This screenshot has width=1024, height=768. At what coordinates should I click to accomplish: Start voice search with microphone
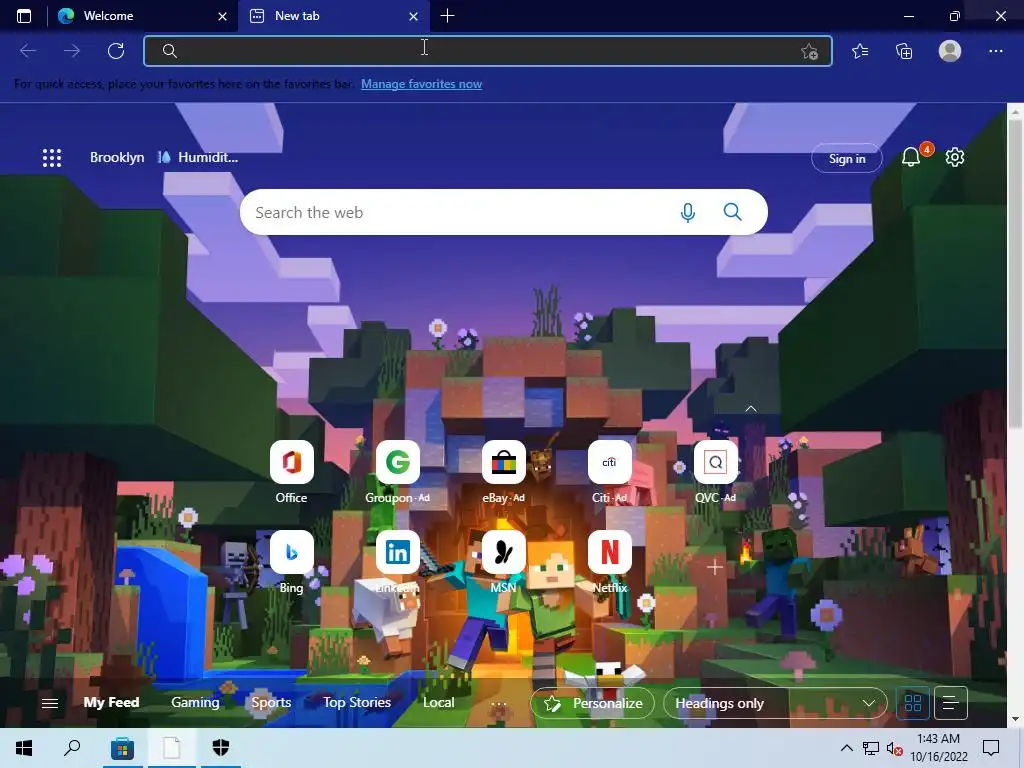(688, 212)
